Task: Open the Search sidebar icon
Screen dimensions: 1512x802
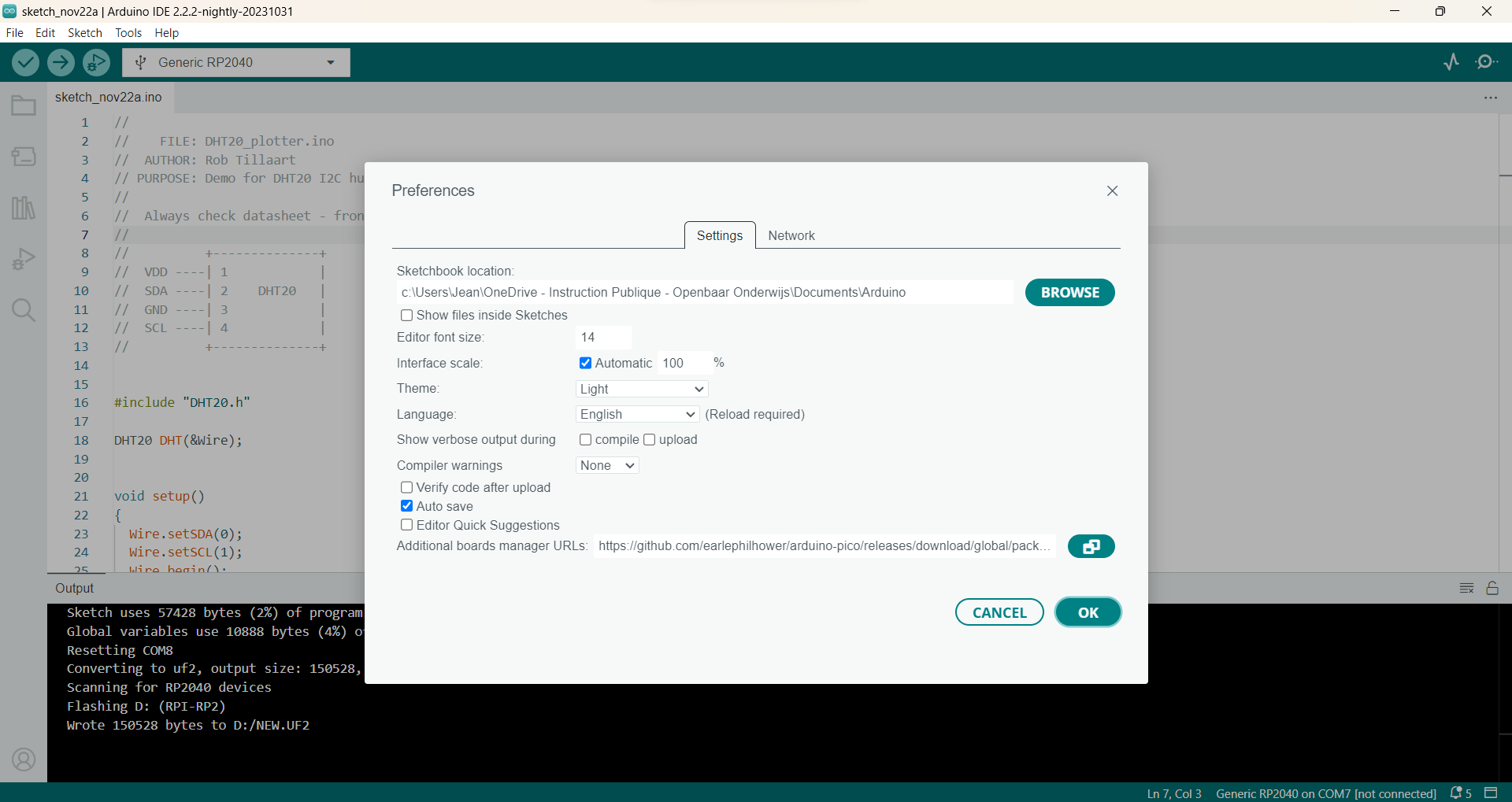Action: pos(24,310)
